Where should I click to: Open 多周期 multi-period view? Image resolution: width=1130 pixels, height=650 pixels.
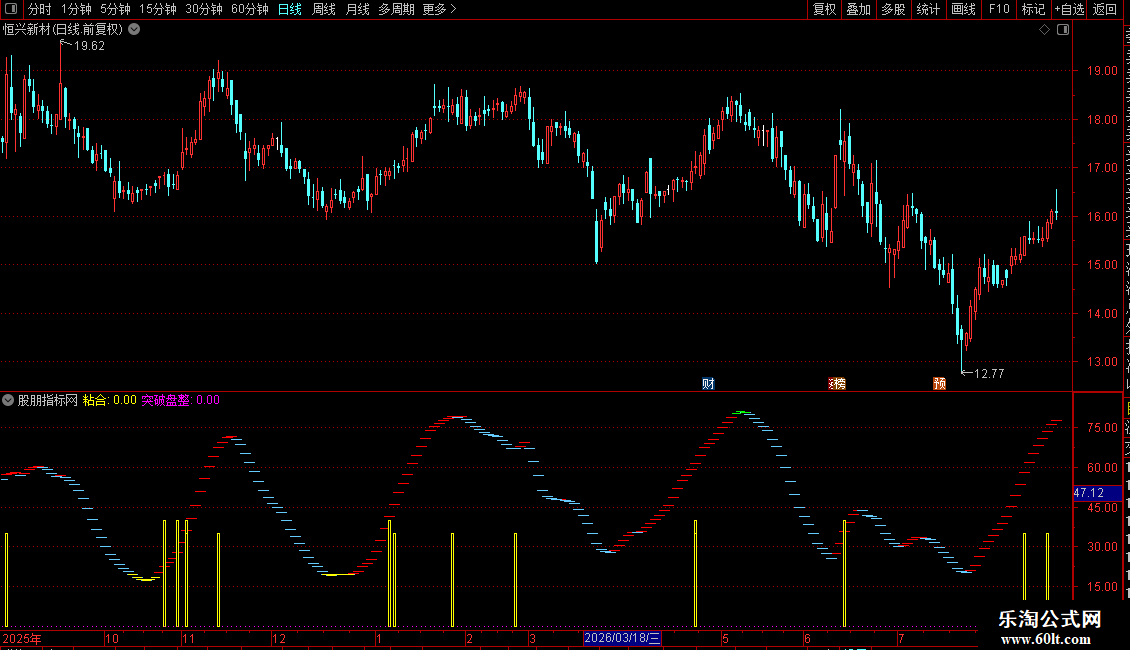pos(396,9)
